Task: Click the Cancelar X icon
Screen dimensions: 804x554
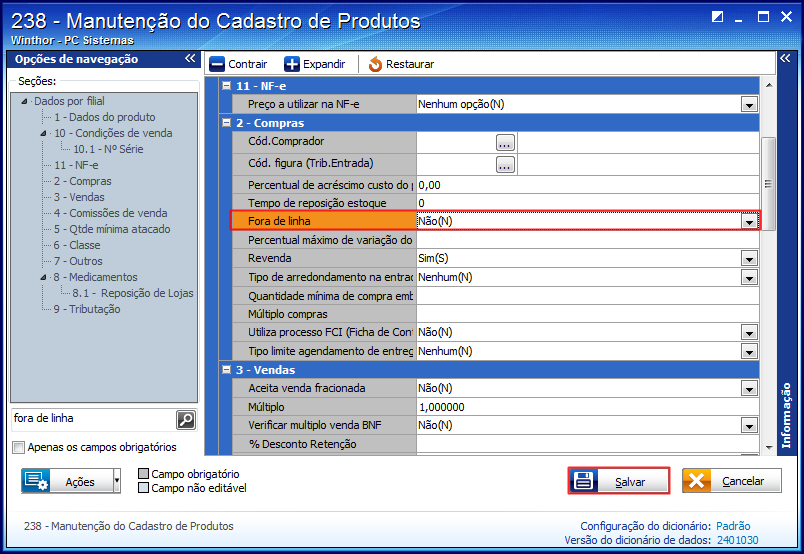Action: (696, 481)
